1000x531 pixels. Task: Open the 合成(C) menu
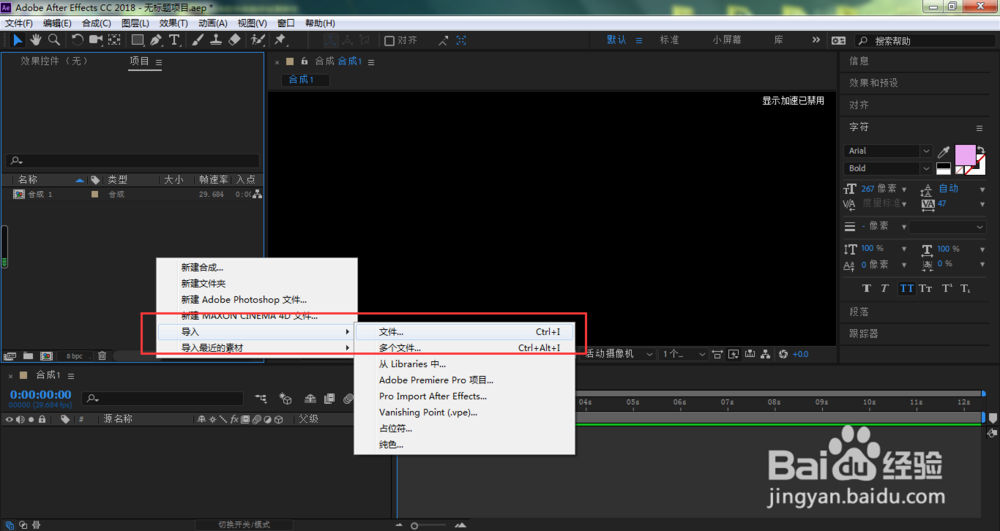tap(96, 23)
